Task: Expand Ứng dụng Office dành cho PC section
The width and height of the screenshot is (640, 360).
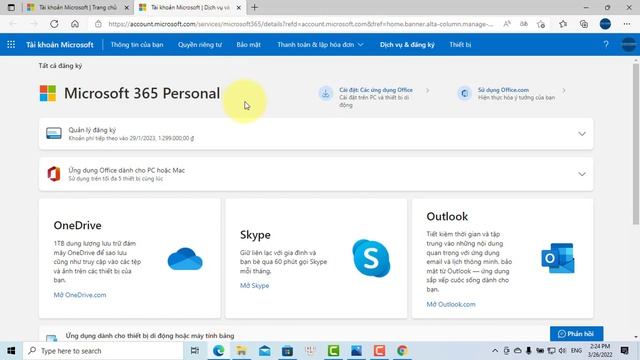Action: 582,174
